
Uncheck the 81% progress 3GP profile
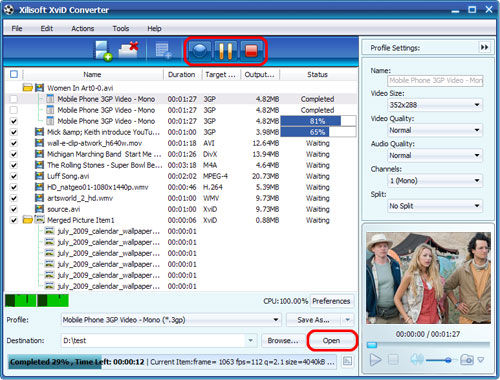coord(14,121)
